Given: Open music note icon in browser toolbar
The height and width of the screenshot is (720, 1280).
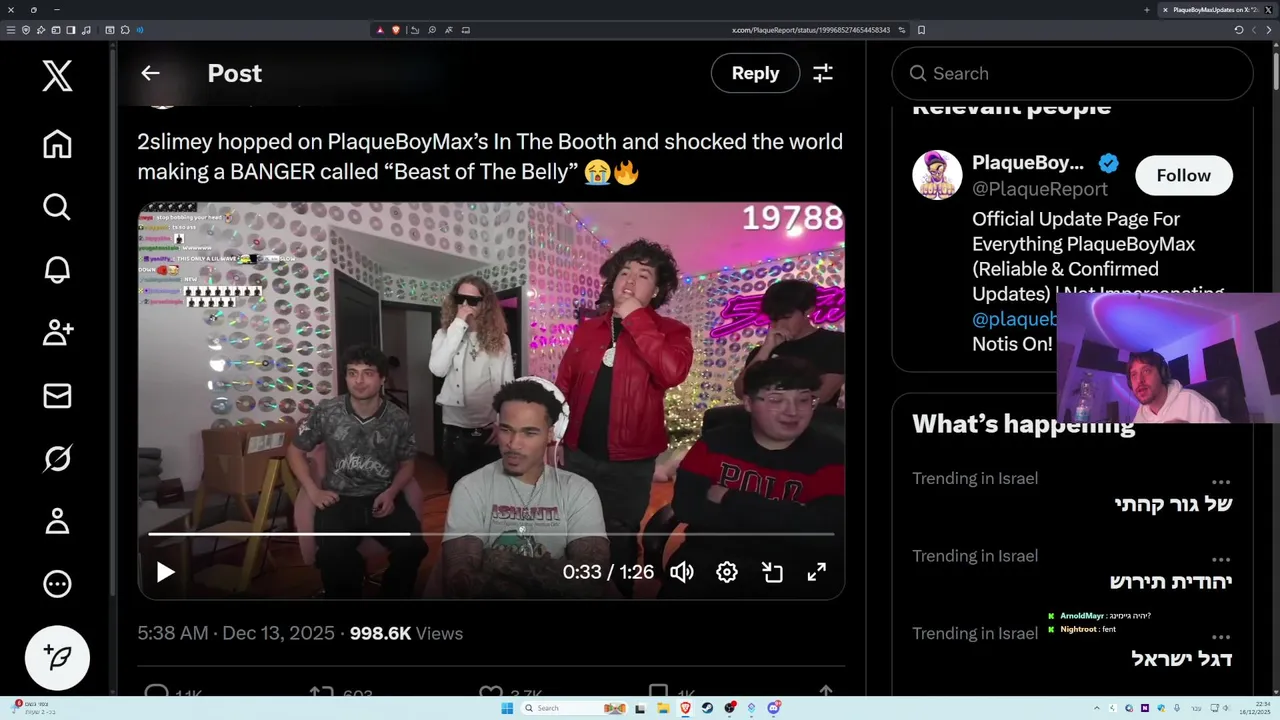Looking at the screenshot, I should (87, 30).
